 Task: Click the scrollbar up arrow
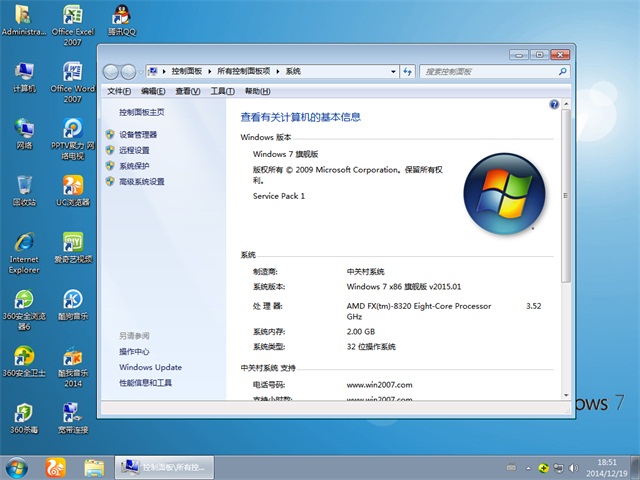566,104
